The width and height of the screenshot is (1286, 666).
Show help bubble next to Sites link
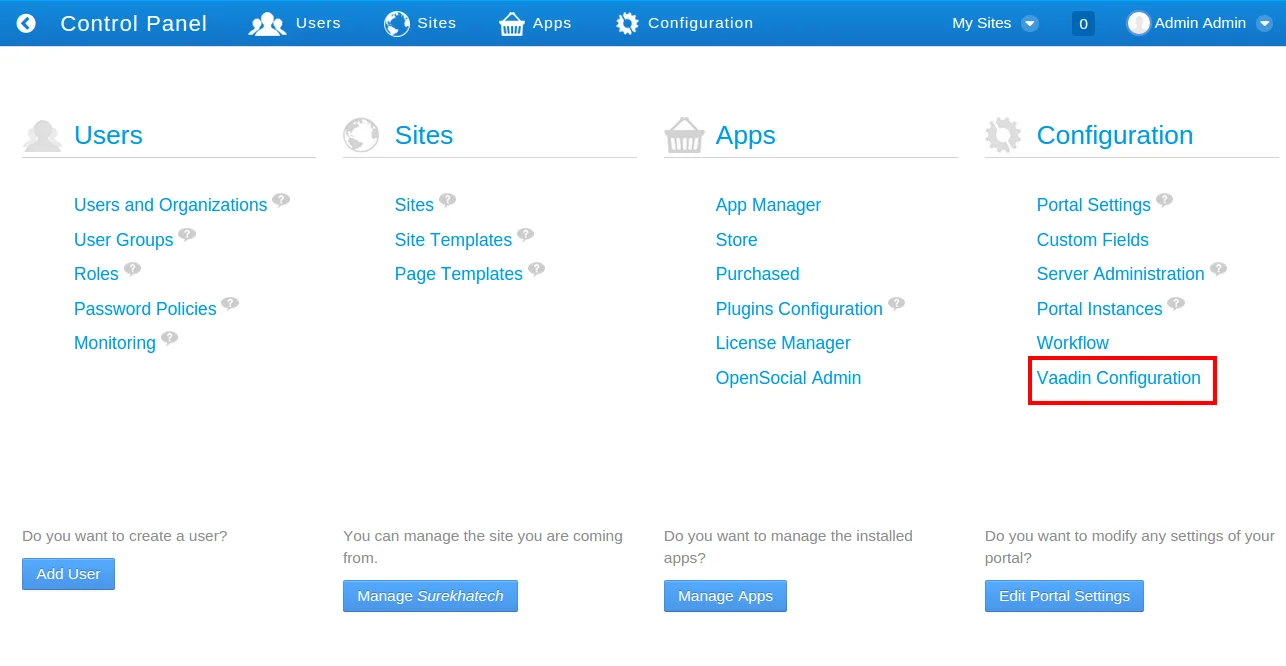pos(447,200)
